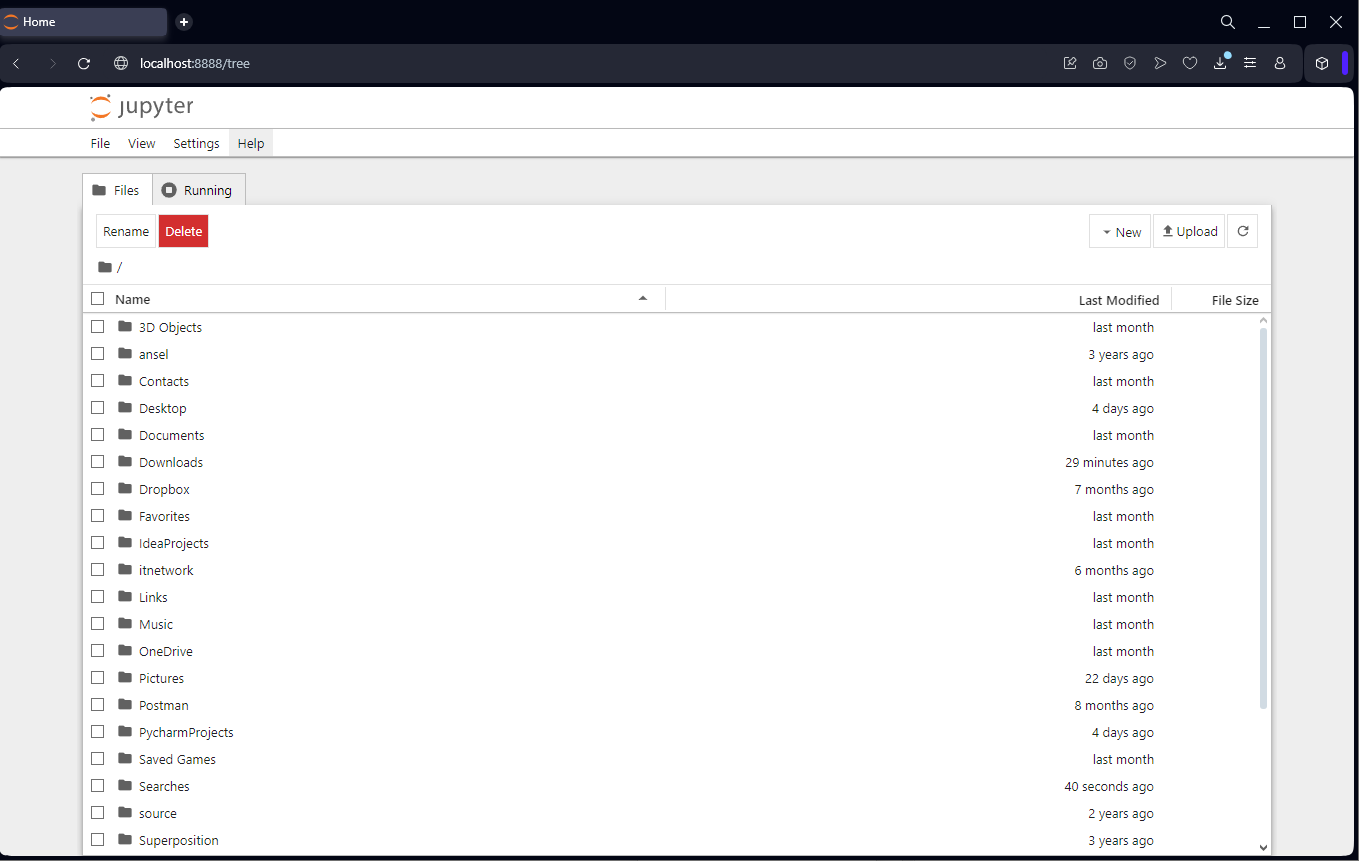
Task: Open the File menu
Action: coord(100,143)
